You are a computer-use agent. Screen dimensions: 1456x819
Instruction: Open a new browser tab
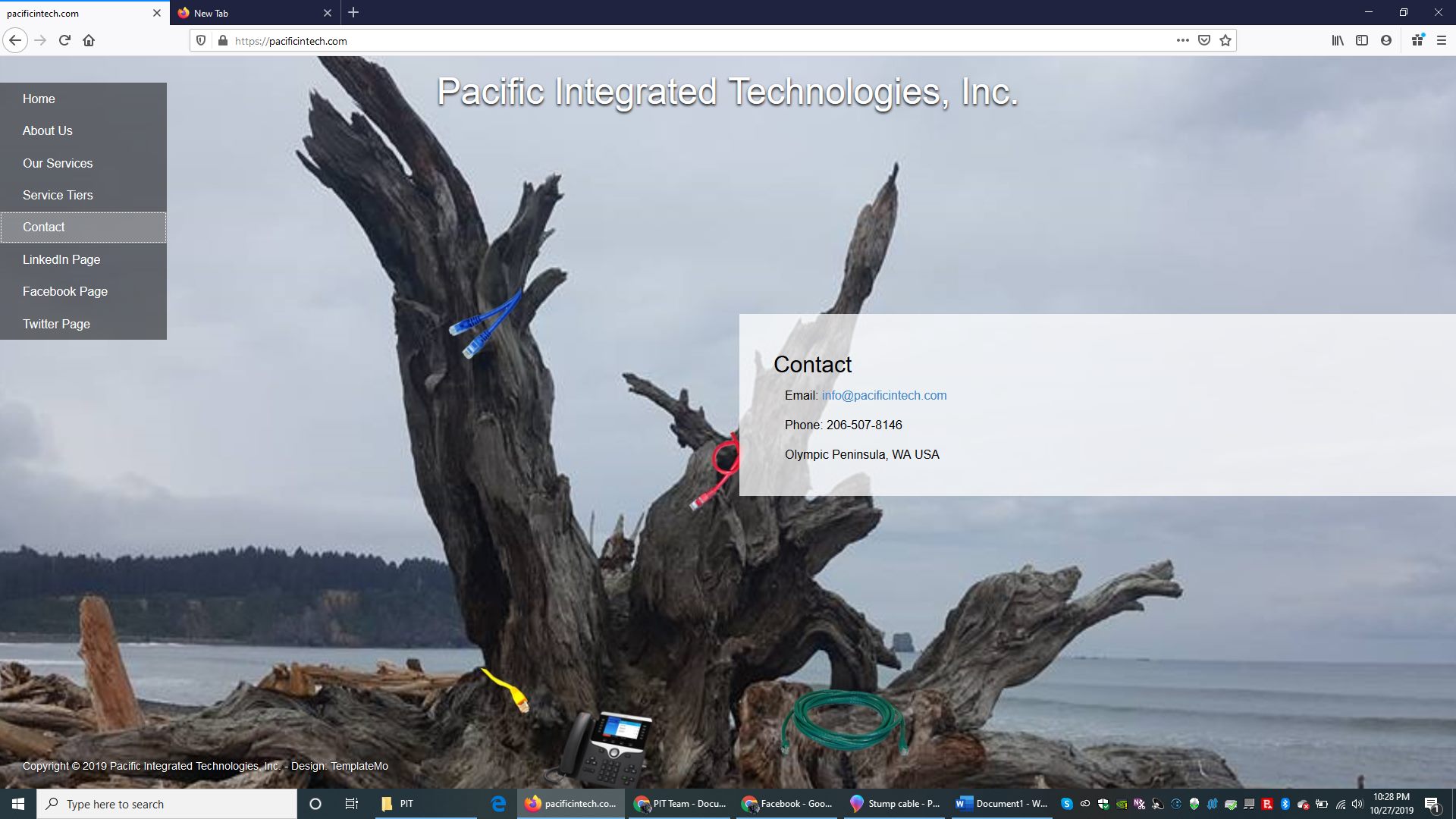pos(353,13)
